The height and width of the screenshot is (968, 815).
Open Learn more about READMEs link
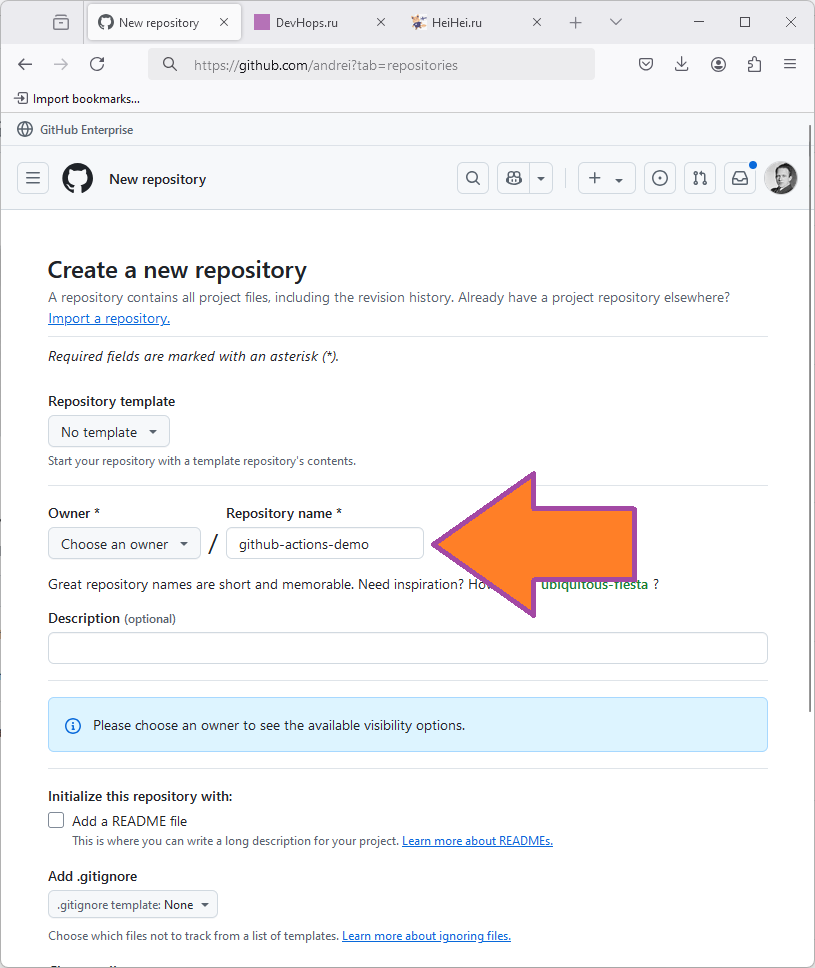click(x=477, y=841)
